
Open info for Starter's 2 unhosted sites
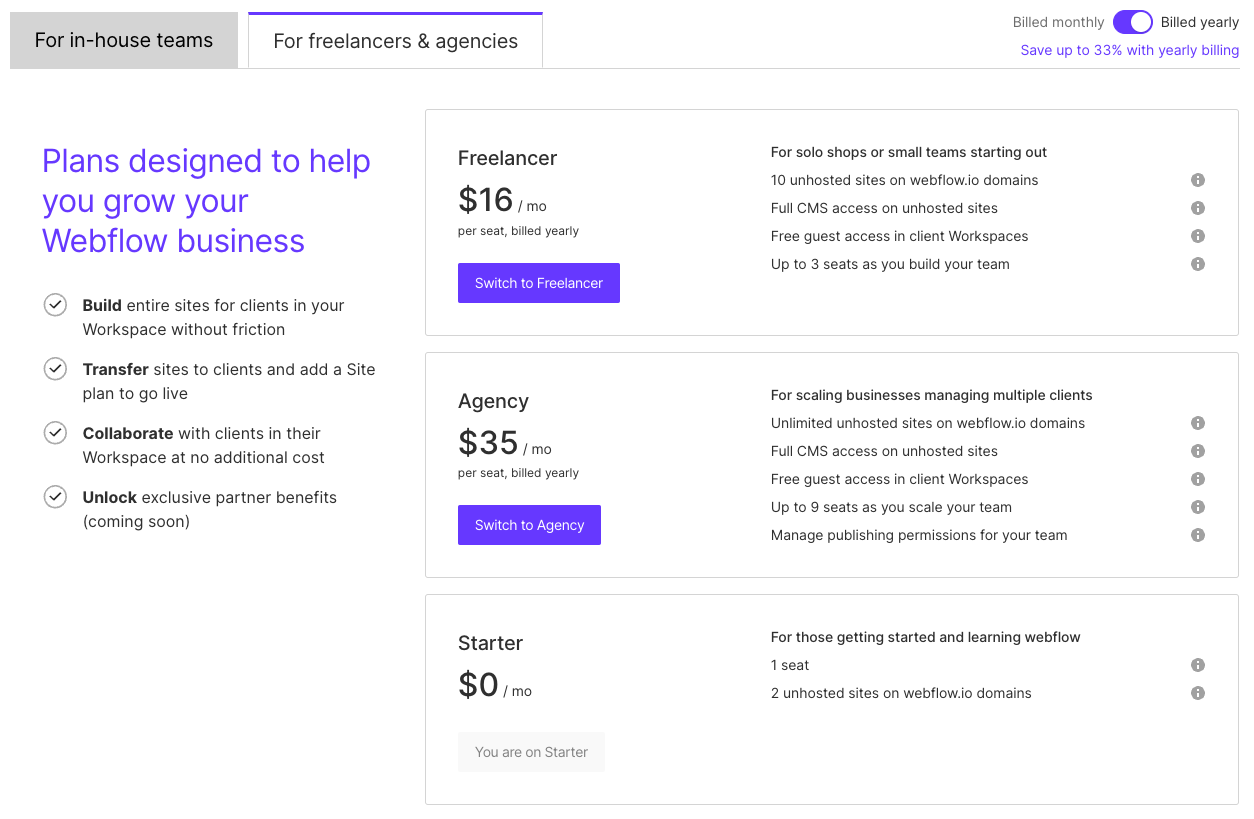pos(1197,693)
